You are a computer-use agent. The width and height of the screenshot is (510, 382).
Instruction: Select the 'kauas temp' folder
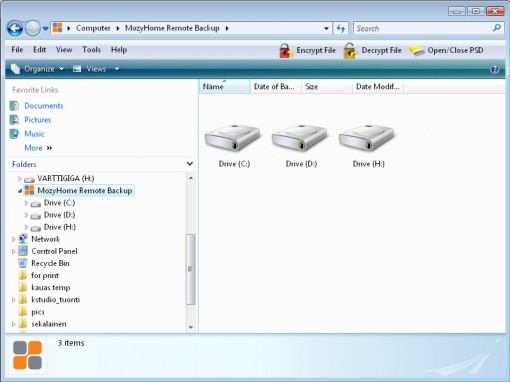[51, 287]
